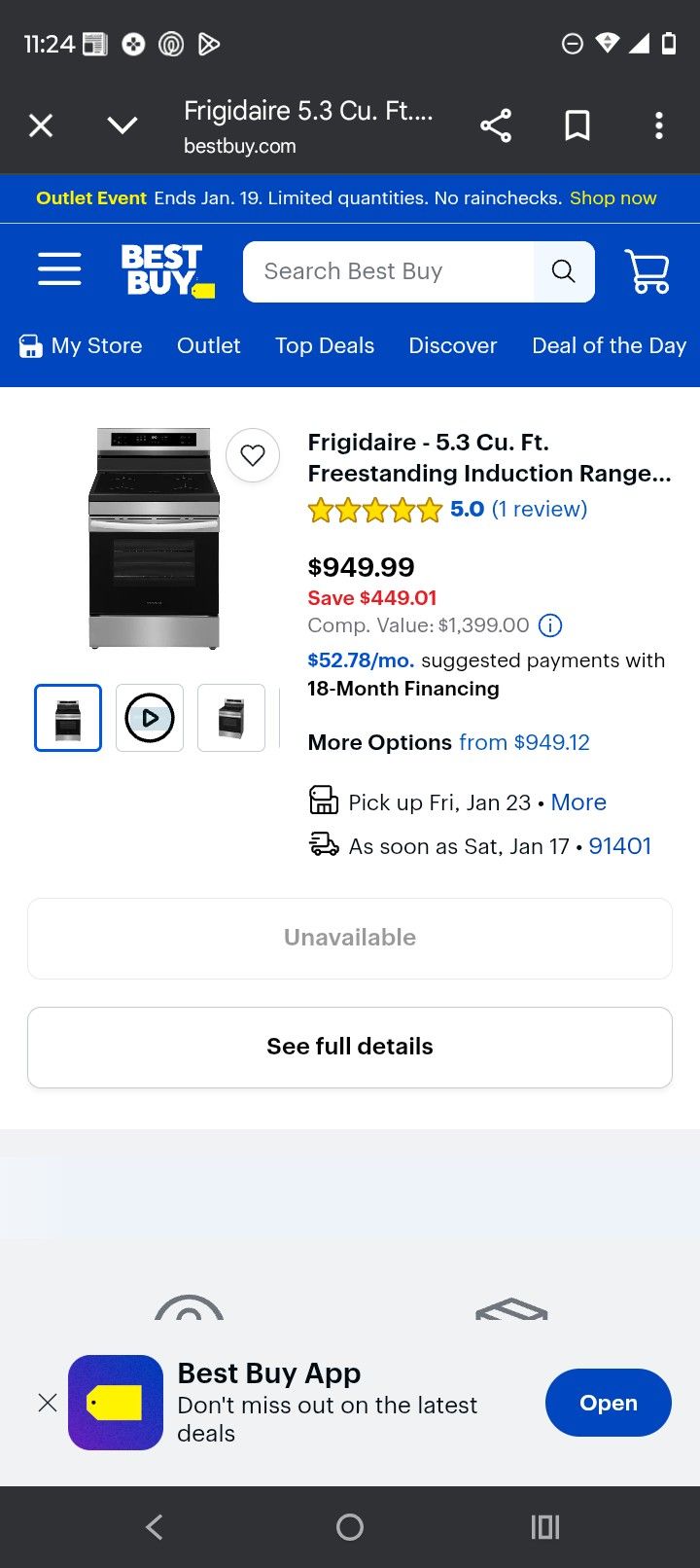Focus the Search Best Buy field

pyautogui.click(x=389, y=271)
